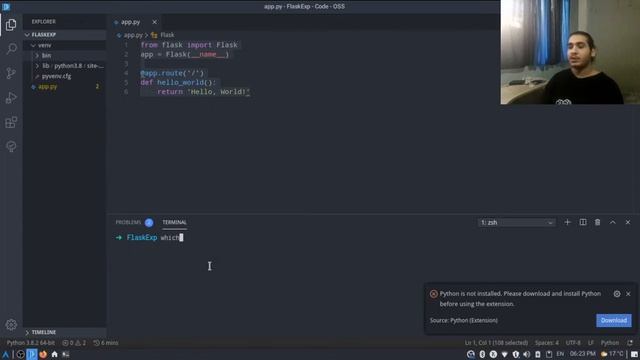The width and height of the screenshot is (640, 360).
Task: Click the 06:23 PM clock
Action: [x=582, y=354]
